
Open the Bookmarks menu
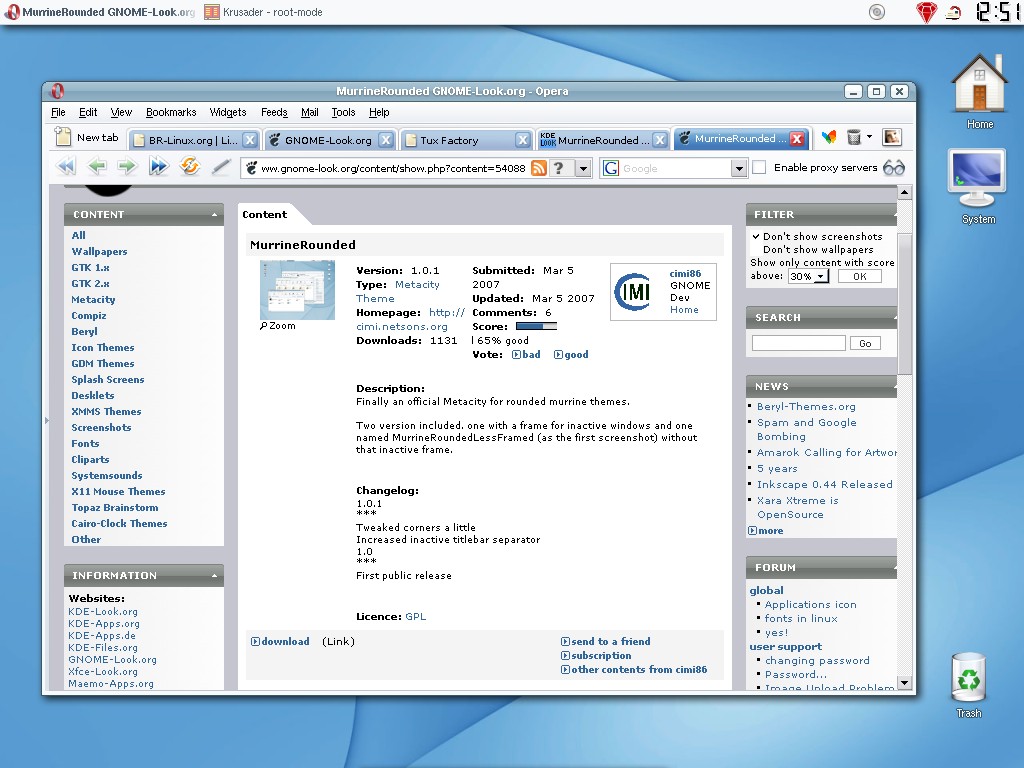tap(171, 112)
